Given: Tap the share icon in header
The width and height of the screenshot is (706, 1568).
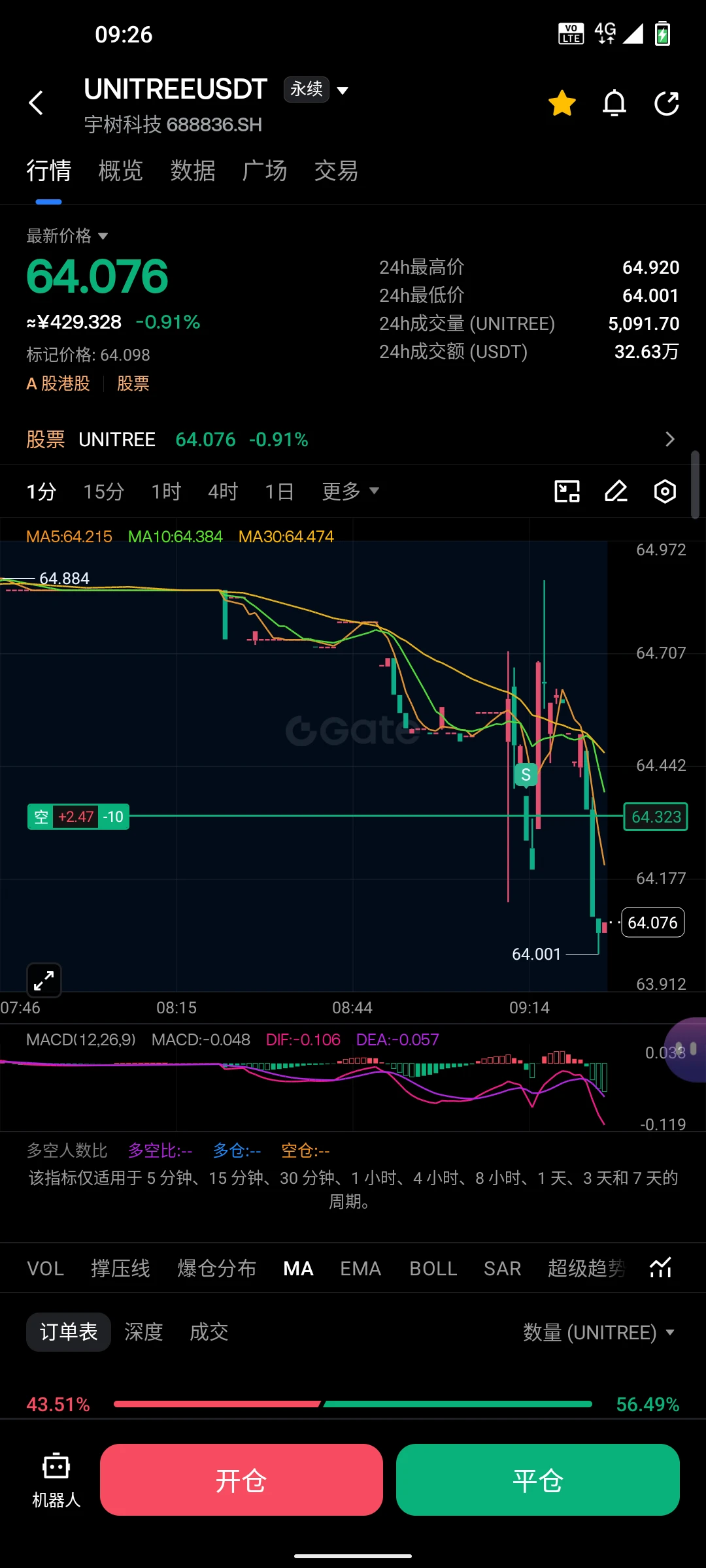Looking at the screenshot, I should point(667,103).
